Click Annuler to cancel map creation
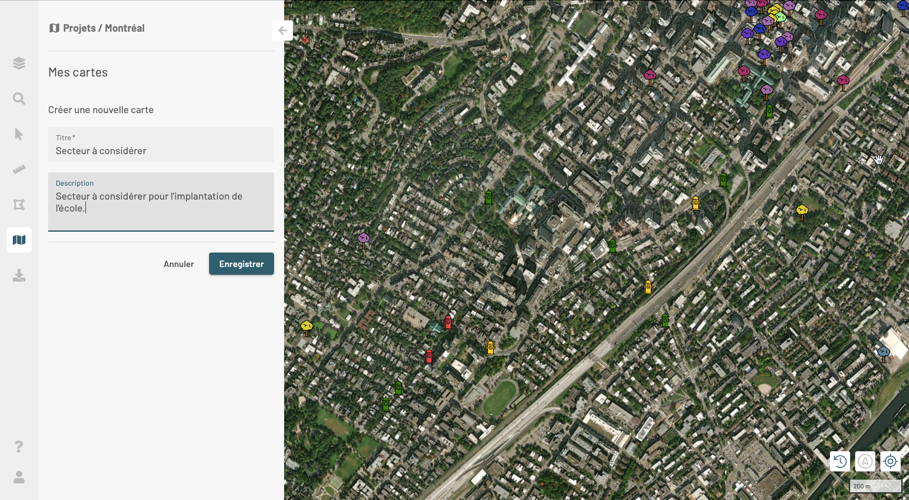Screen dimensions: 909x500 (x=179, y=264)
